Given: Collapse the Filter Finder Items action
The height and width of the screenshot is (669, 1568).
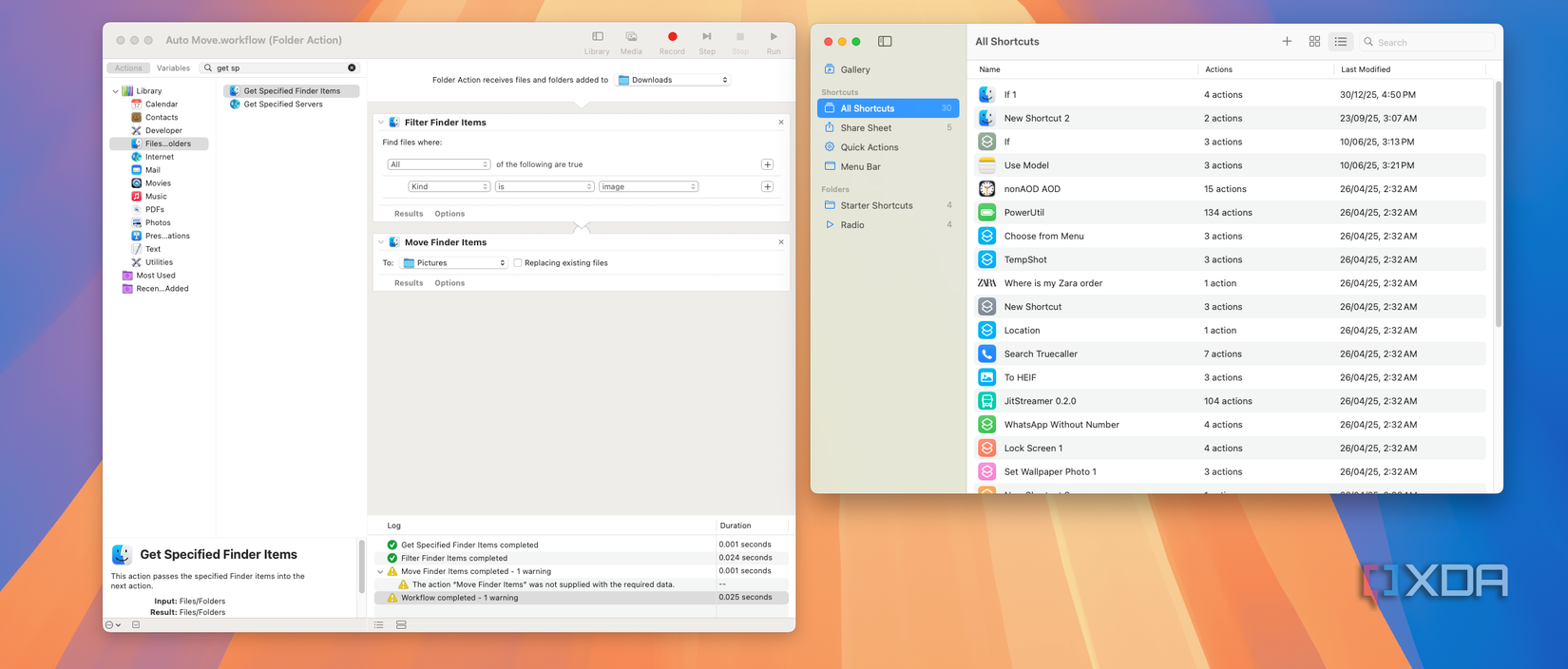Looking at the screenshot, I should coord(381,123).
